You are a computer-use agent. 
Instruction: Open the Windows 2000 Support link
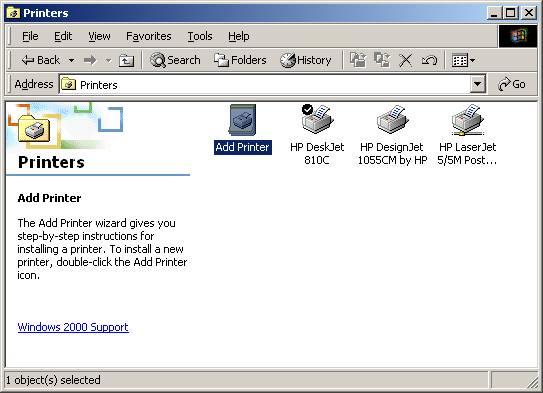point(73,327)
